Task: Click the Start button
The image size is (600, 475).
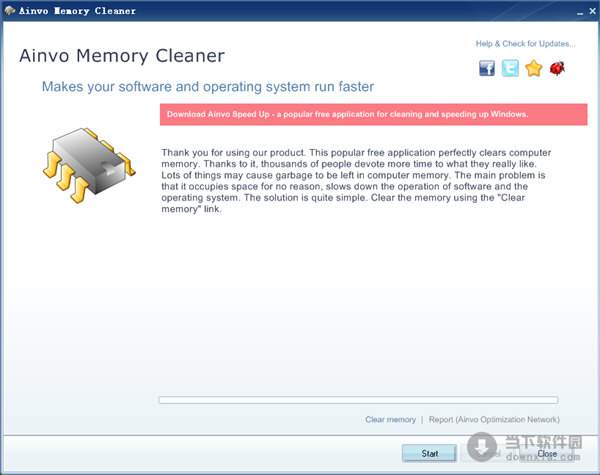Action: (429, 454)
